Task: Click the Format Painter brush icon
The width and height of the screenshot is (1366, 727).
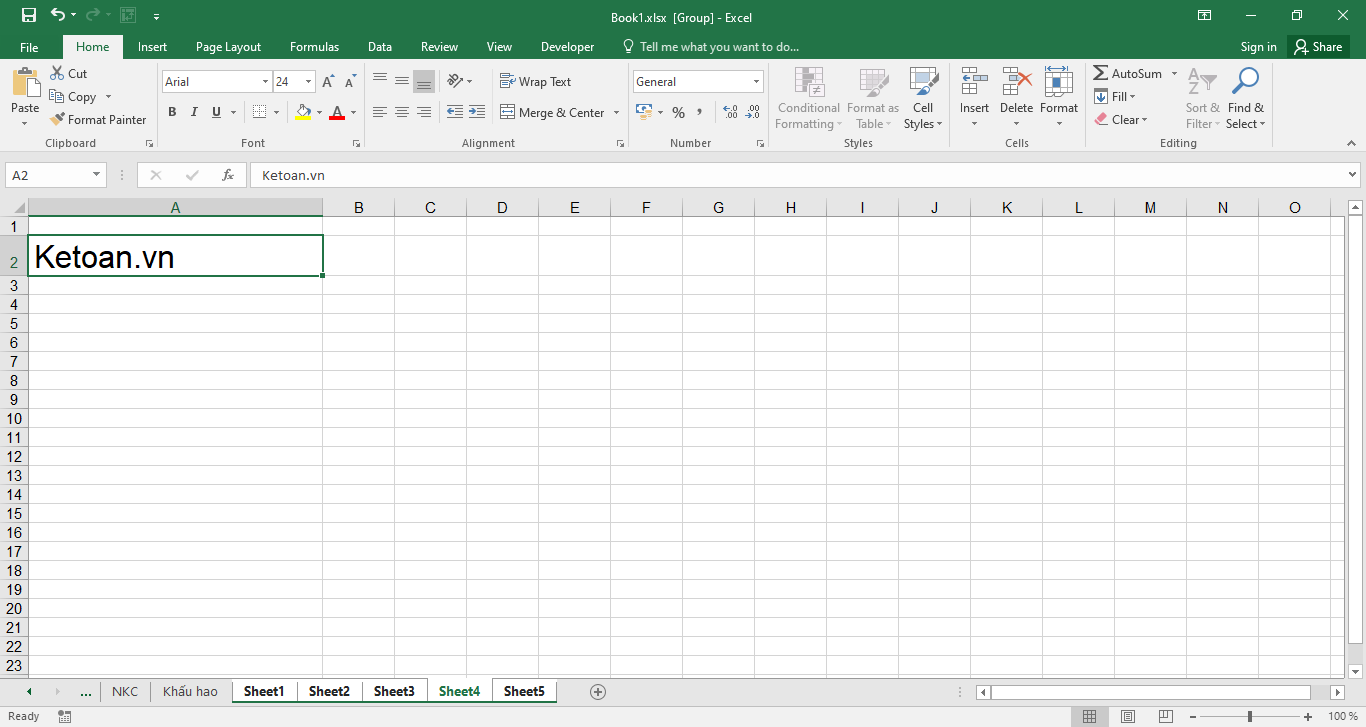Action: (57, 119)
